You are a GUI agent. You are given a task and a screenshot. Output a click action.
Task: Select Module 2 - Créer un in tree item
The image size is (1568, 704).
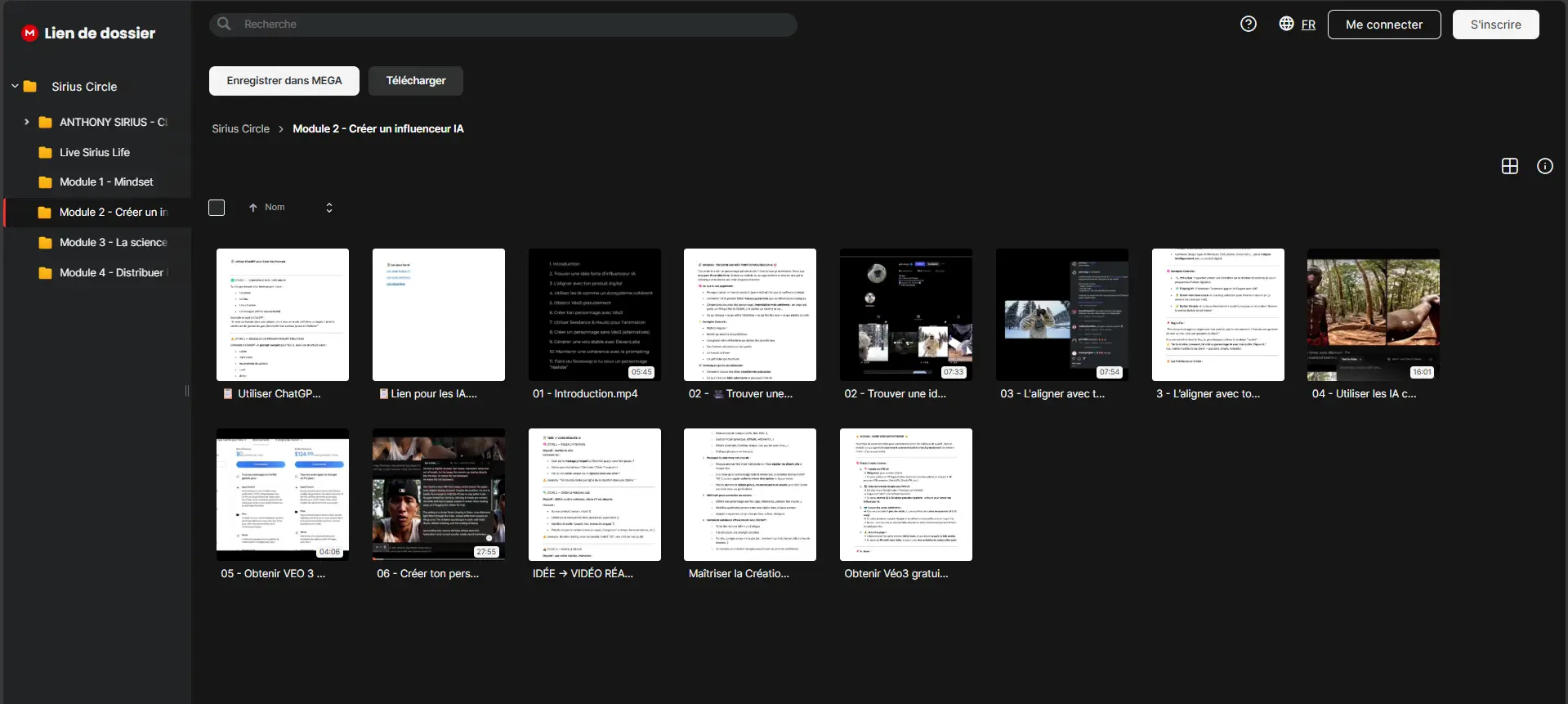click(x=98, y=213)
